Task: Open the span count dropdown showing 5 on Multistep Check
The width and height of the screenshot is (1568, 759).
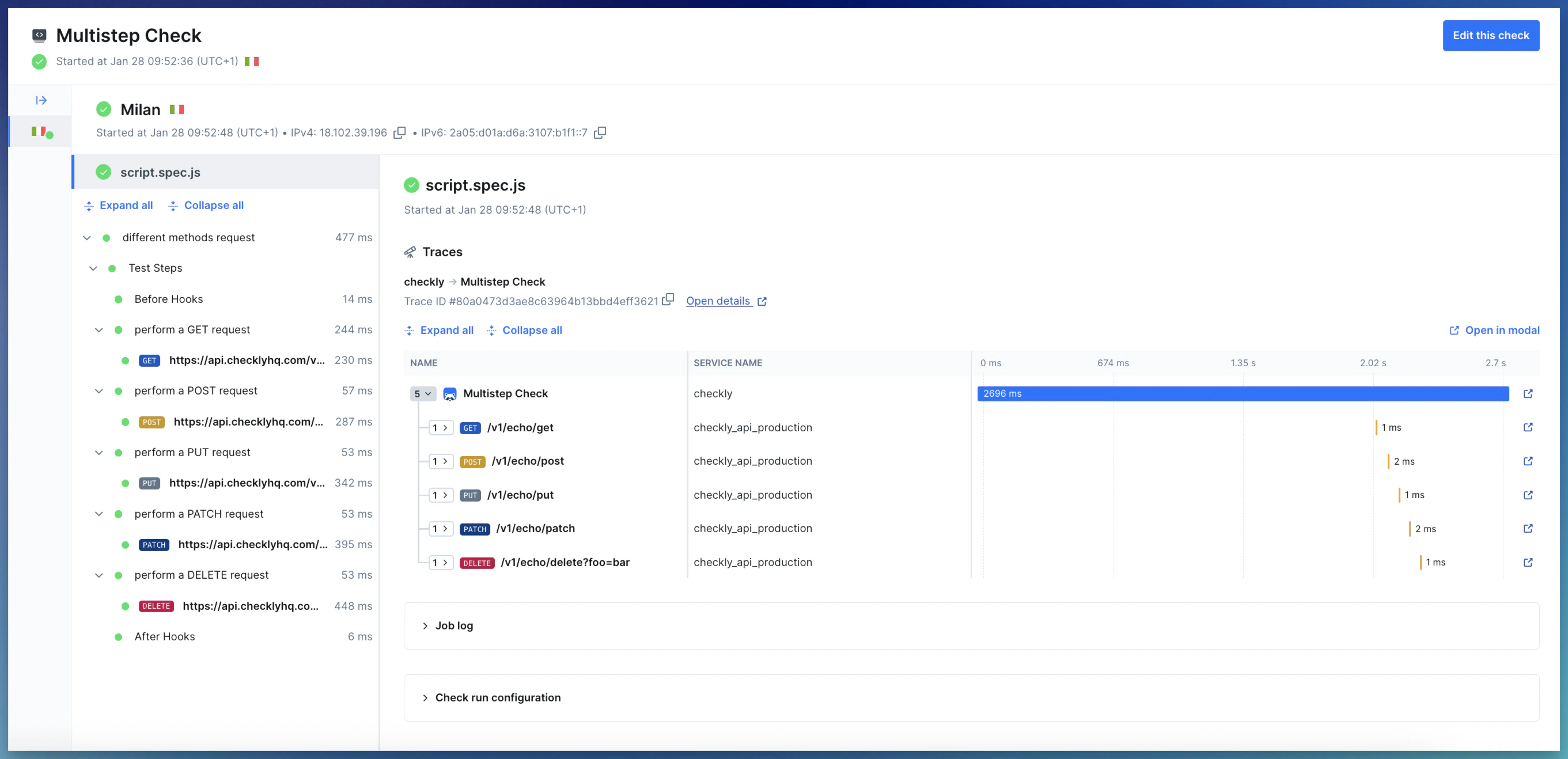Action: pos(422,393)
